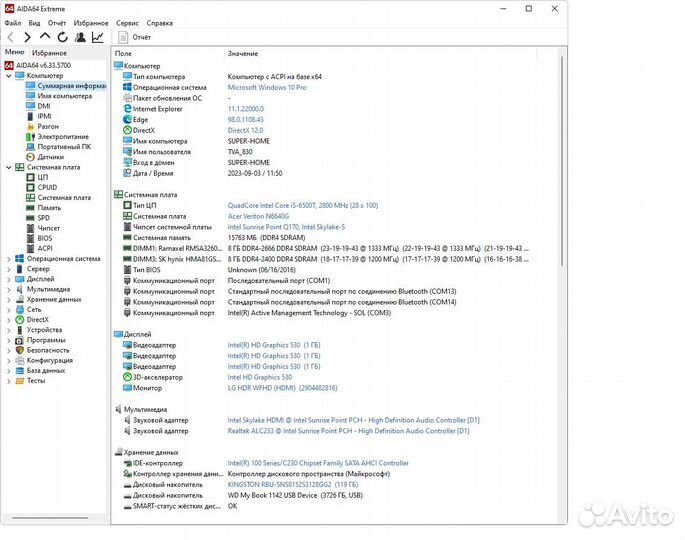
Task: Collapse the Системная плата tree node
Action: point(9,167)
